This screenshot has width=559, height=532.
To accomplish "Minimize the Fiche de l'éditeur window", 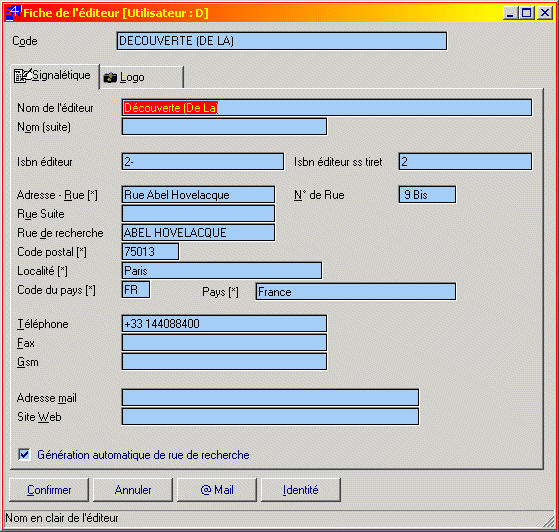I will pos(510,13).
